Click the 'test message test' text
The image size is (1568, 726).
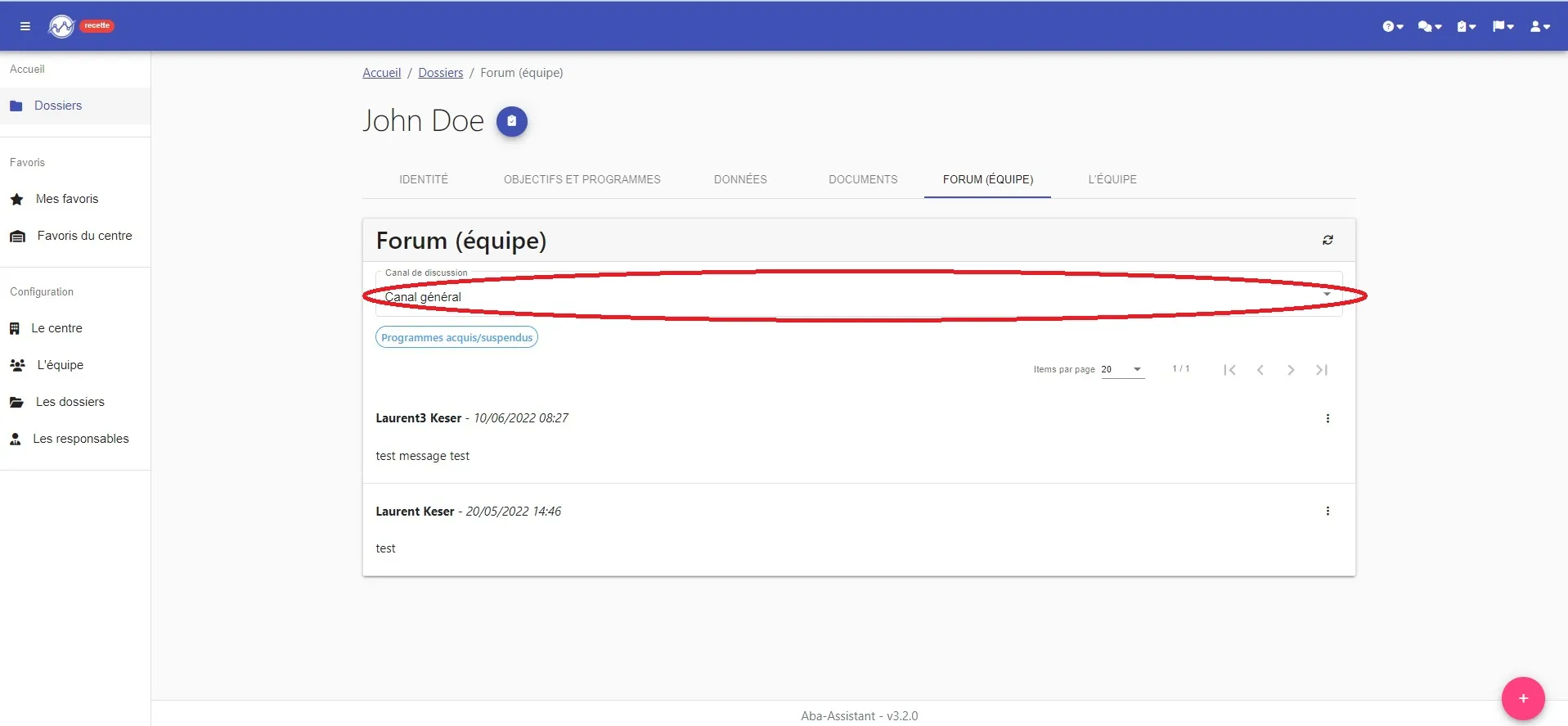(x=422, y=456)
